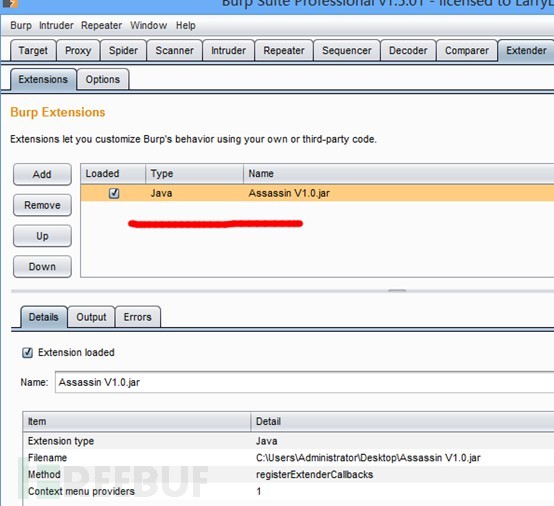Select the Options sub-tab under Extender
The image size is (554, 506).
click(103, 80)
